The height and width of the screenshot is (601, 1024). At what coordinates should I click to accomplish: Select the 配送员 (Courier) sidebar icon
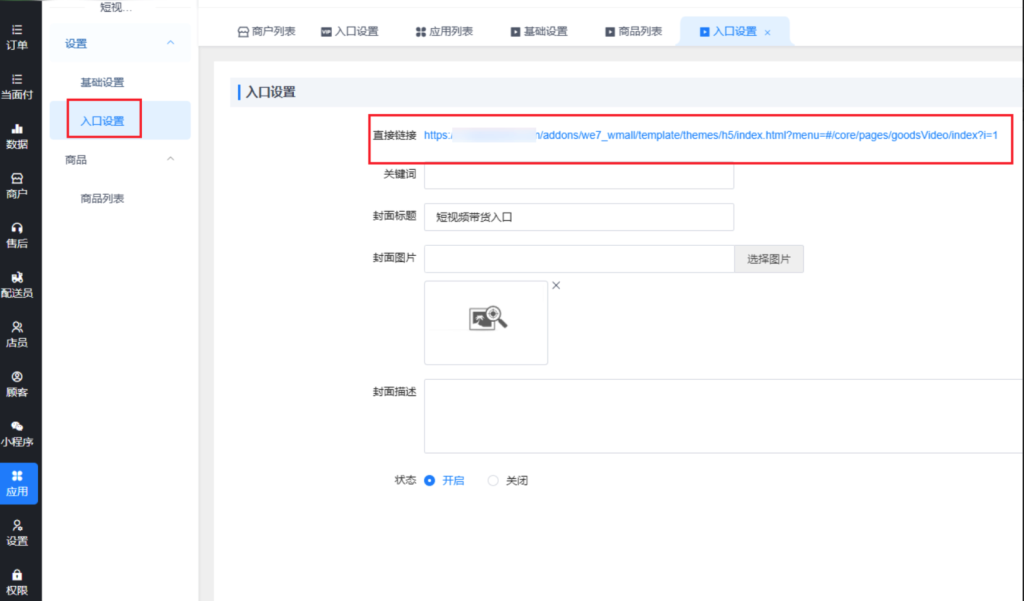click(17, 284)
